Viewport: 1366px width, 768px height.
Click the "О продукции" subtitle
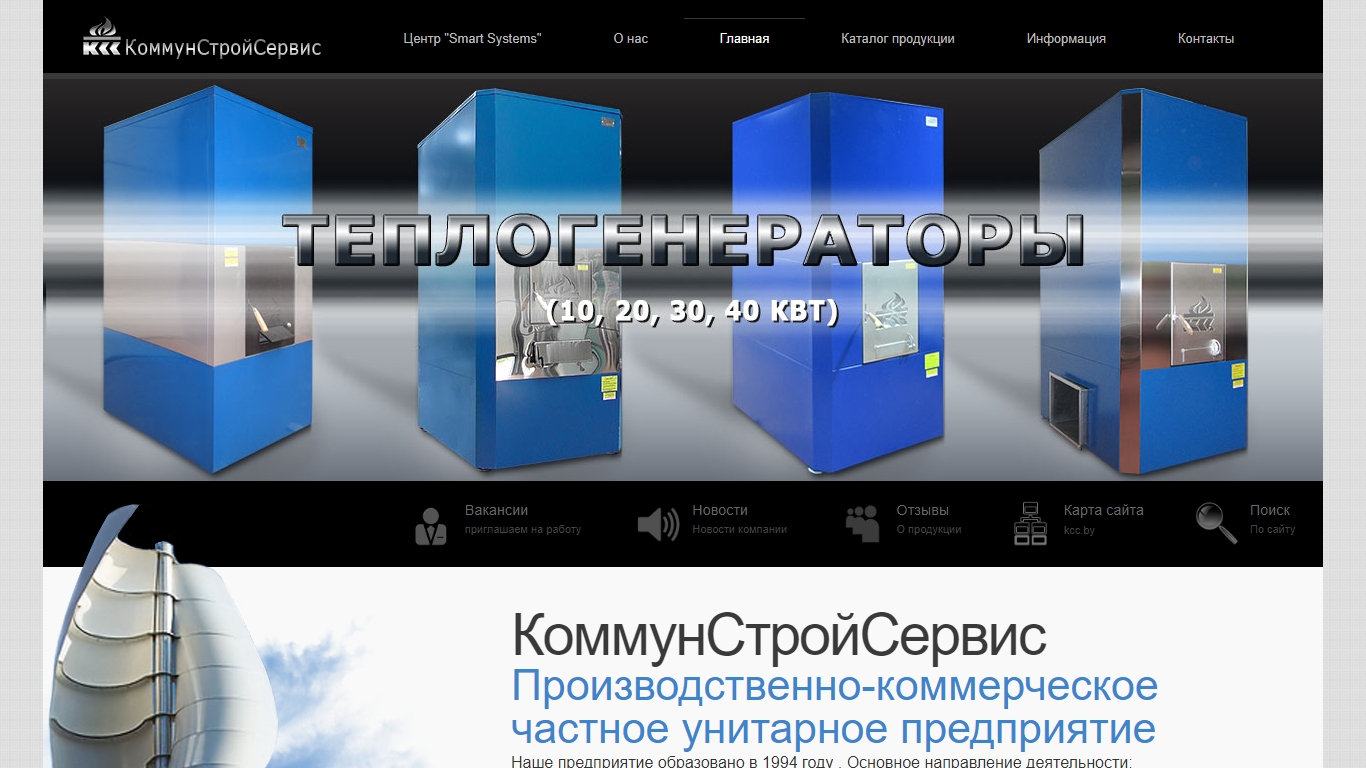[929, 530]
